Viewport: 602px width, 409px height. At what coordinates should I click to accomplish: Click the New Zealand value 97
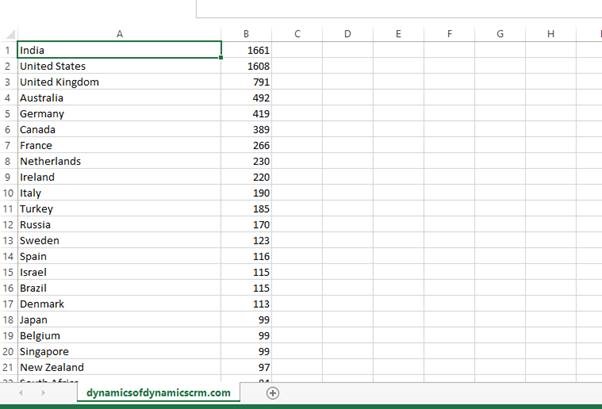coord(246,368)
